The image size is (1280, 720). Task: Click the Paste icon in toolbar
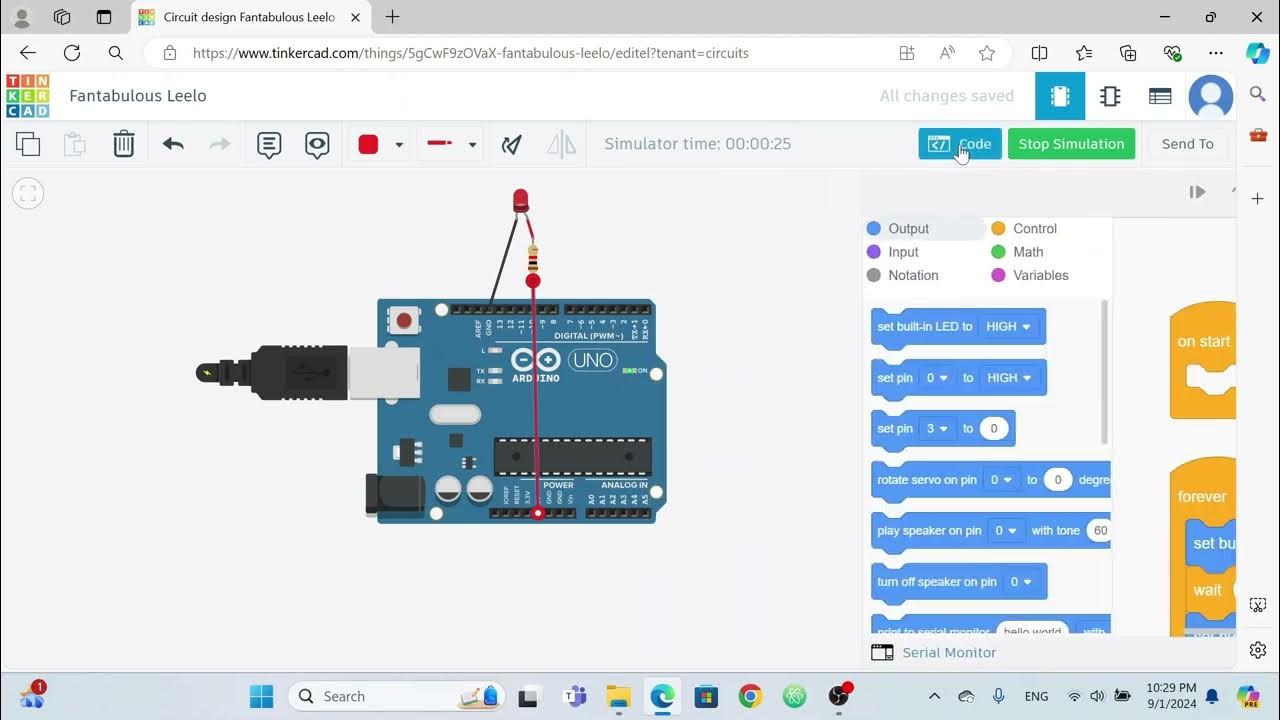[x=75, y=144]
